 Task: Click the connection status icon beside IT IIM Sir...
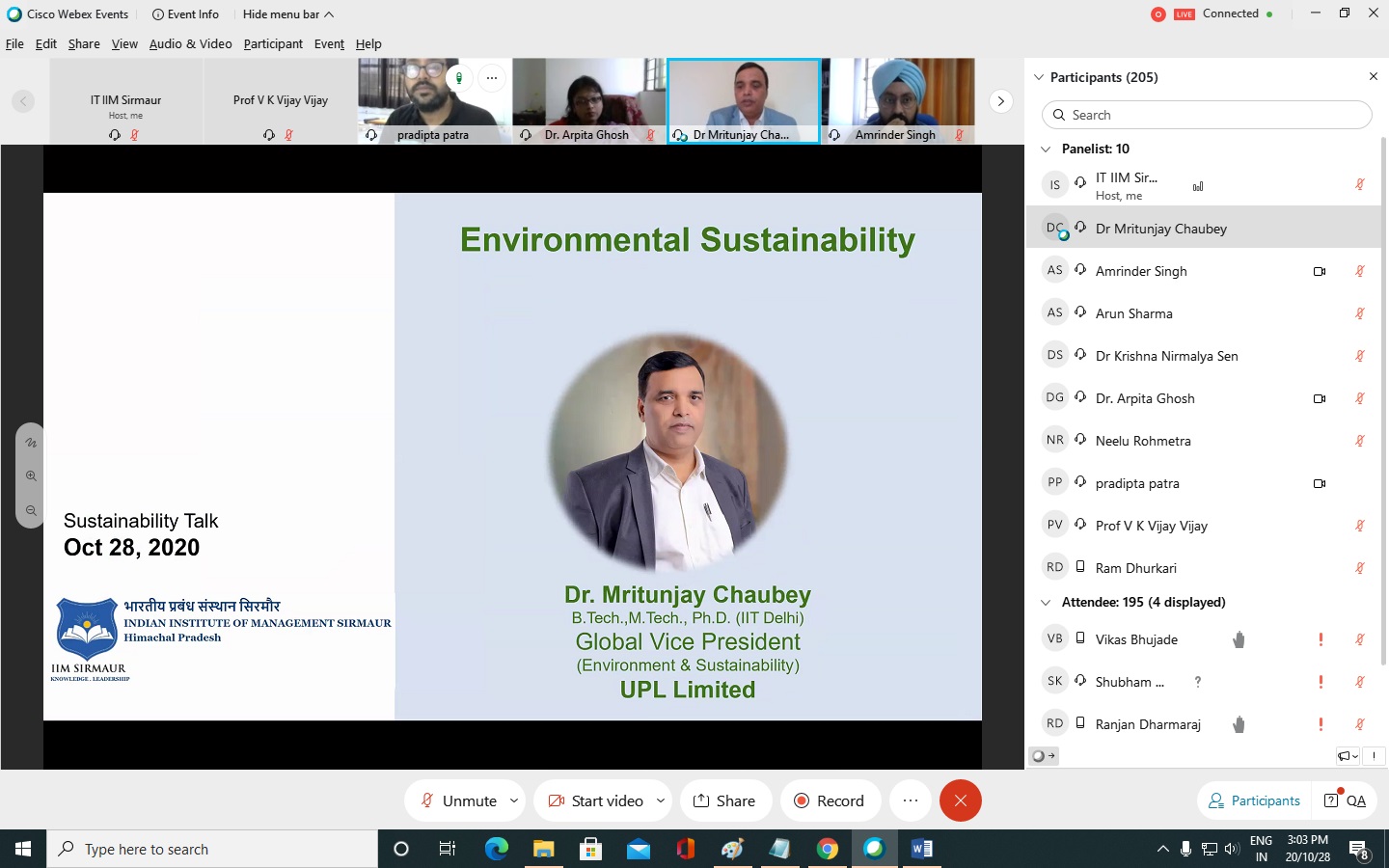pyautogui.click(x=1198, y=186)
